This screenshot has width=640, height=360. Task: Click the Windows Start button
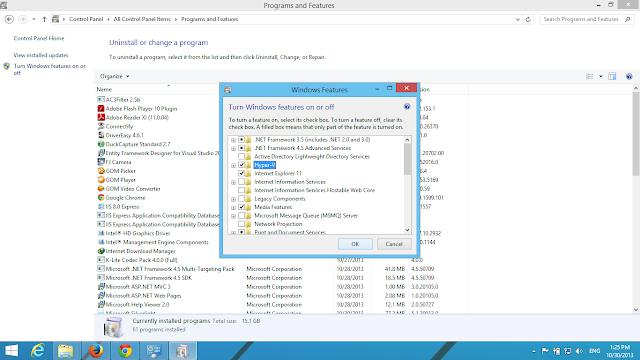[11, 351]
